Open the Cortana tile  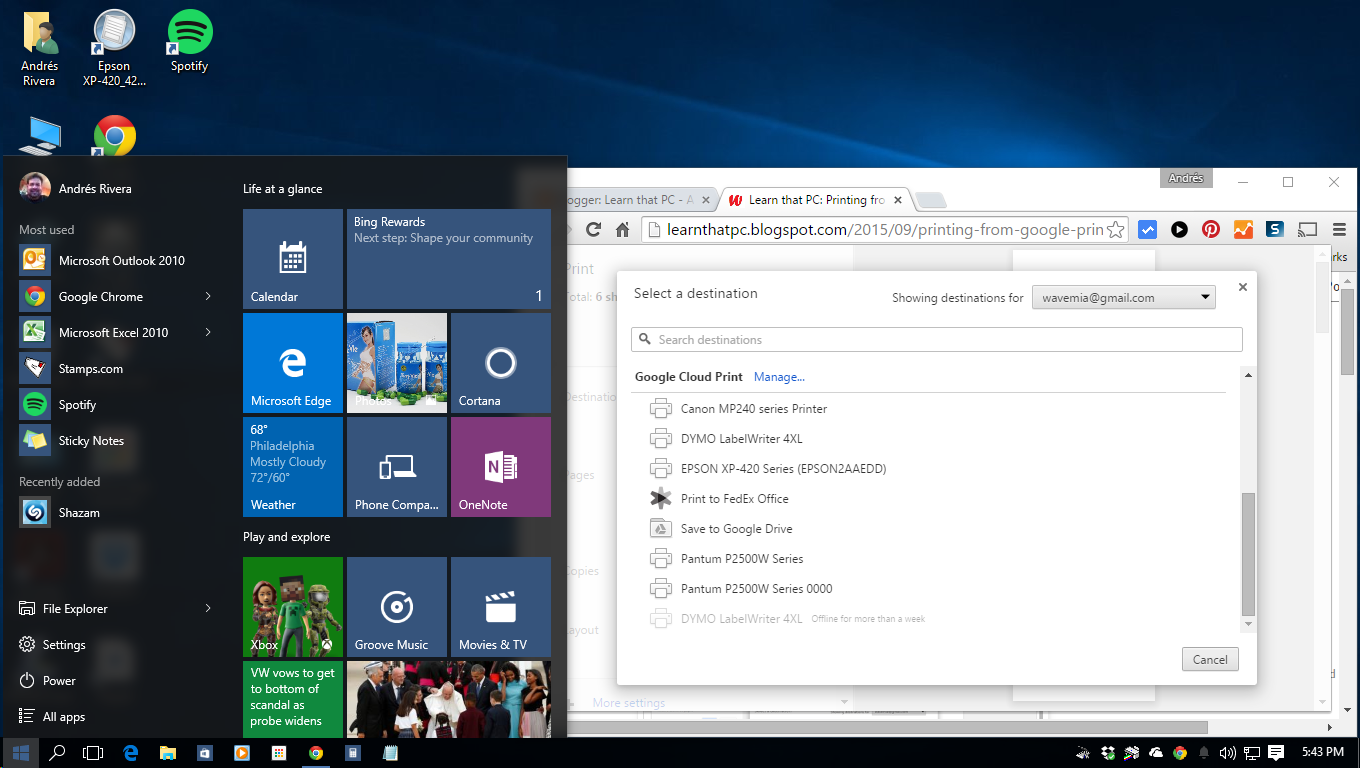[x=501, y=363]
